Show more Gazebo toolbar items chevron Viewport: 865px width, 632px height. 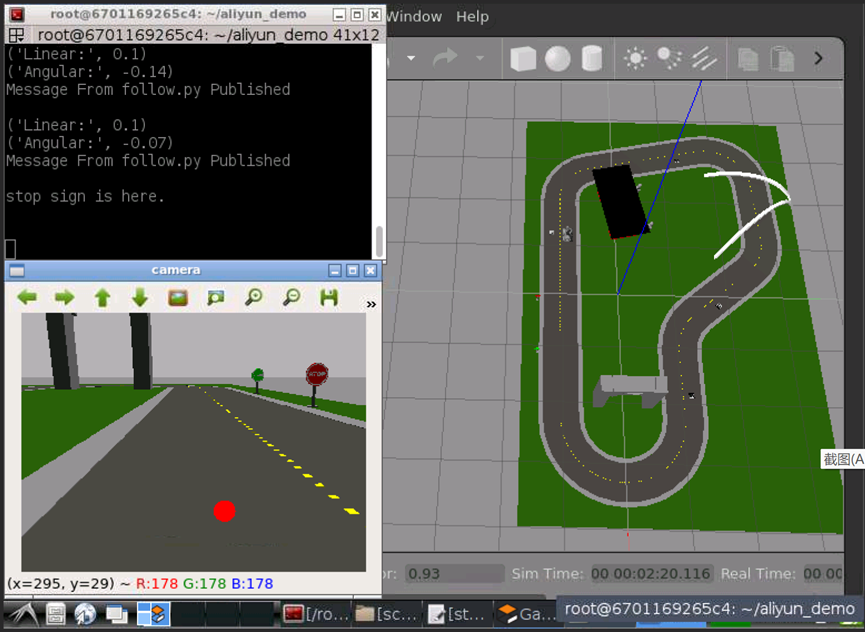click(x=819, y=58)
